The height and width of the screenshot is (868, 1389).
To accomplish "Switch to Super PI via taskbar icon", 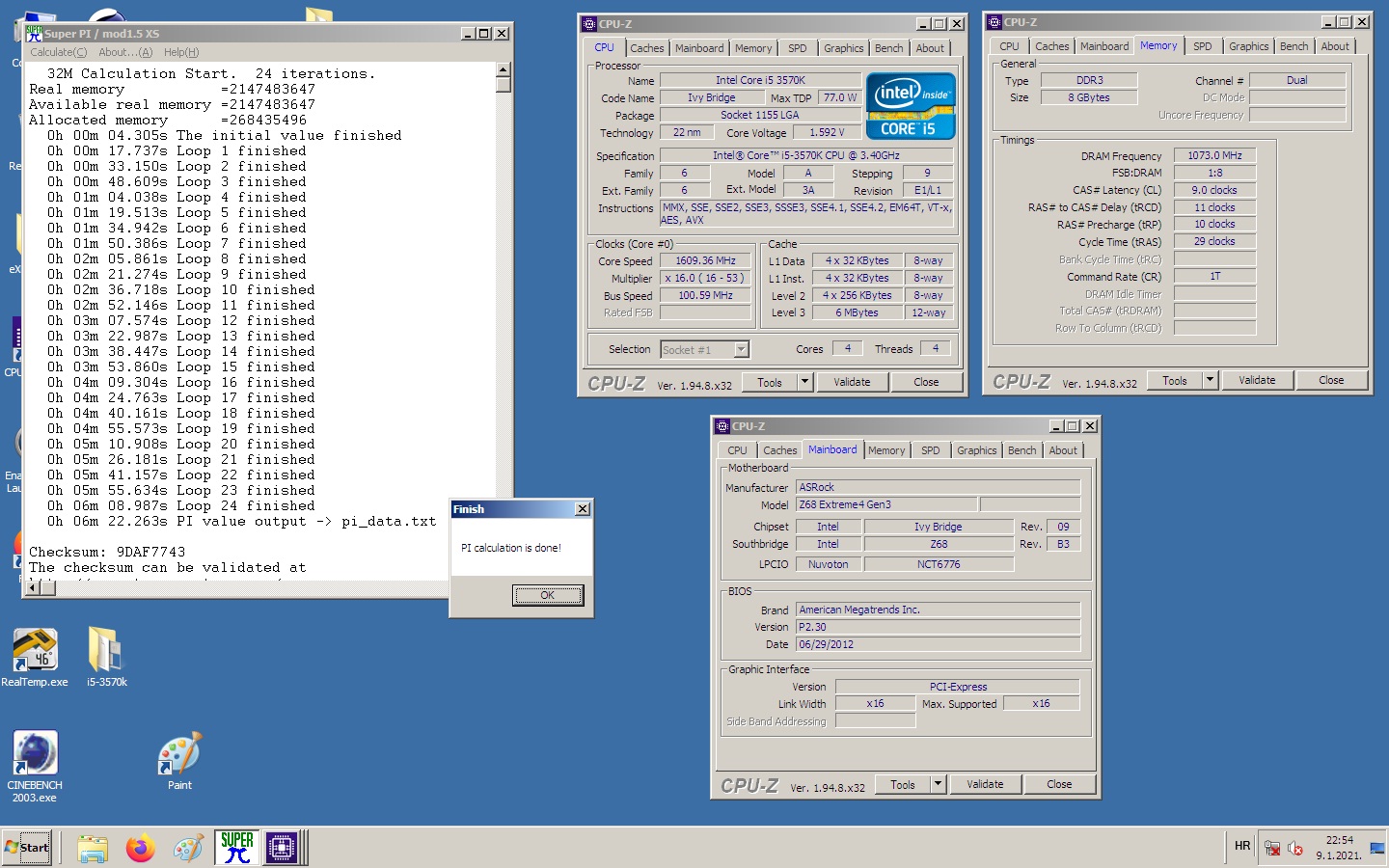I will (x=236, y=848).
